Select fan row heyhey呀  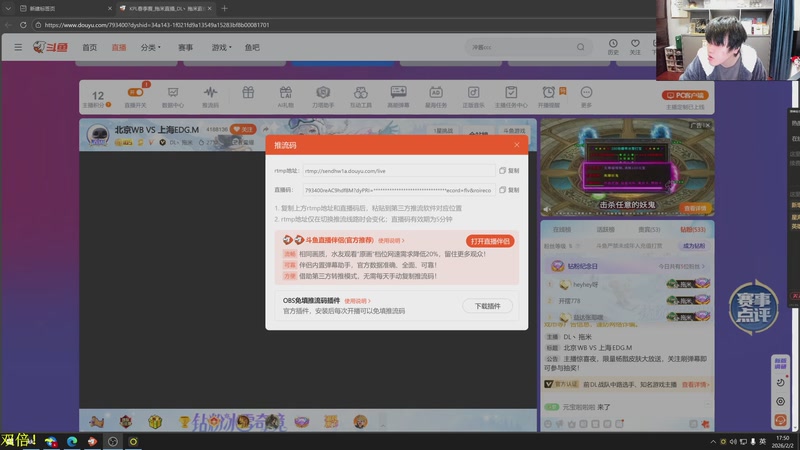coord(627,284)
